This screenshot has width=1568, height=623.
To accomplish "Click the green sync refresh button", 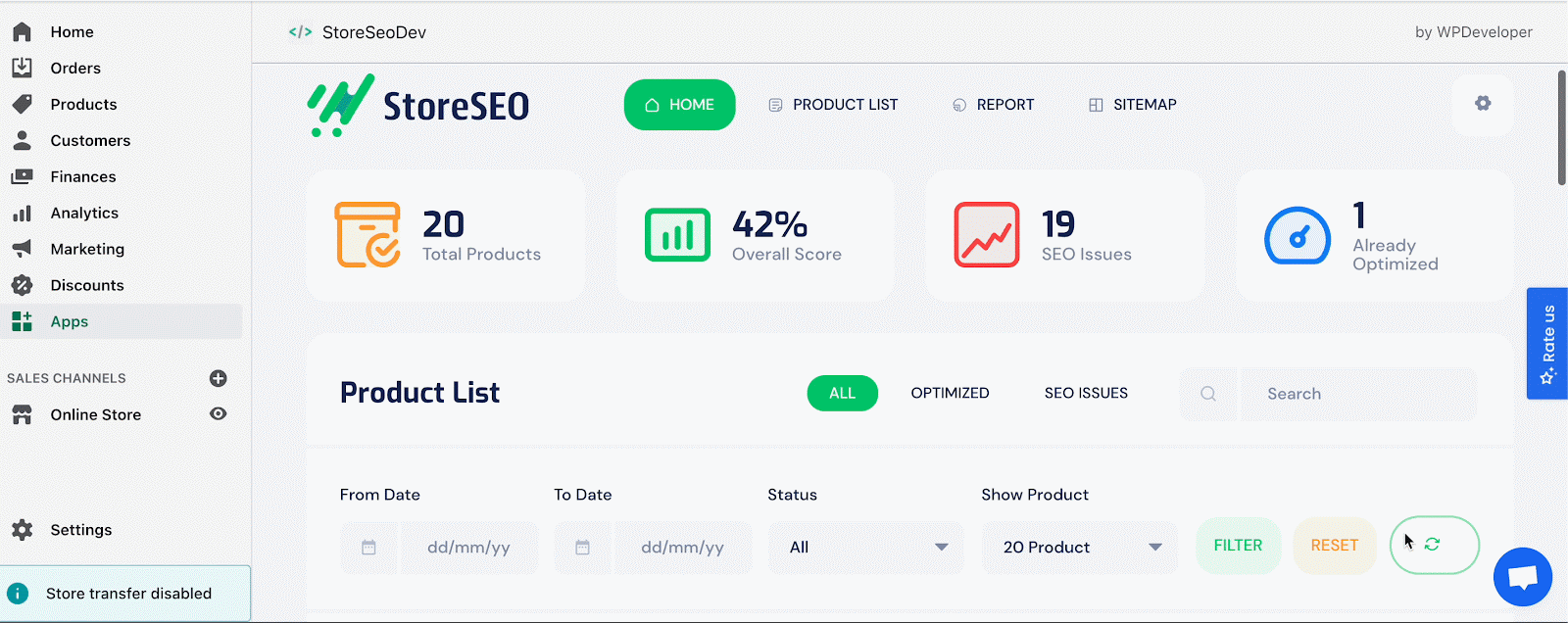I will click(x=1435, y=545).
